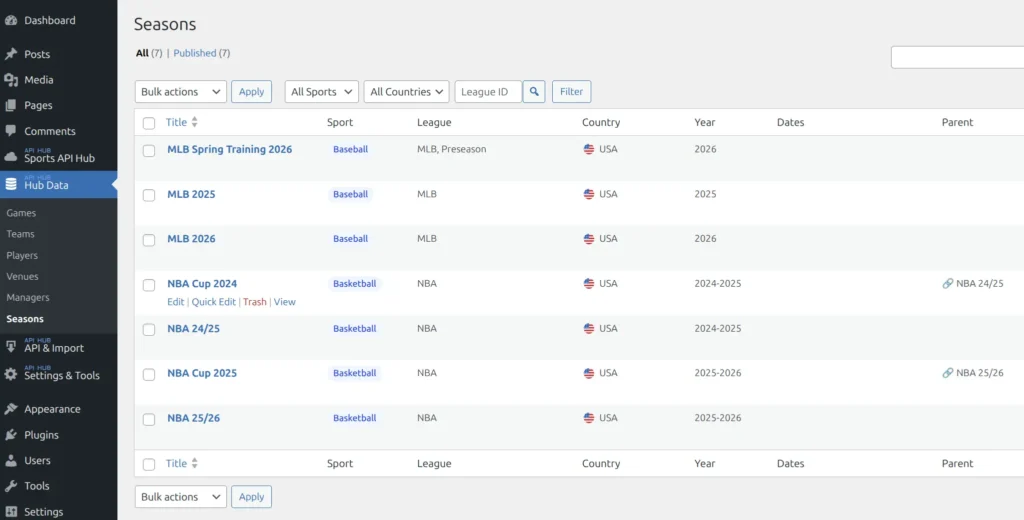Click sort arrows beside top Title header
Image resolution: width=1024 pixels, height=520 pixels.
[194, 122]
